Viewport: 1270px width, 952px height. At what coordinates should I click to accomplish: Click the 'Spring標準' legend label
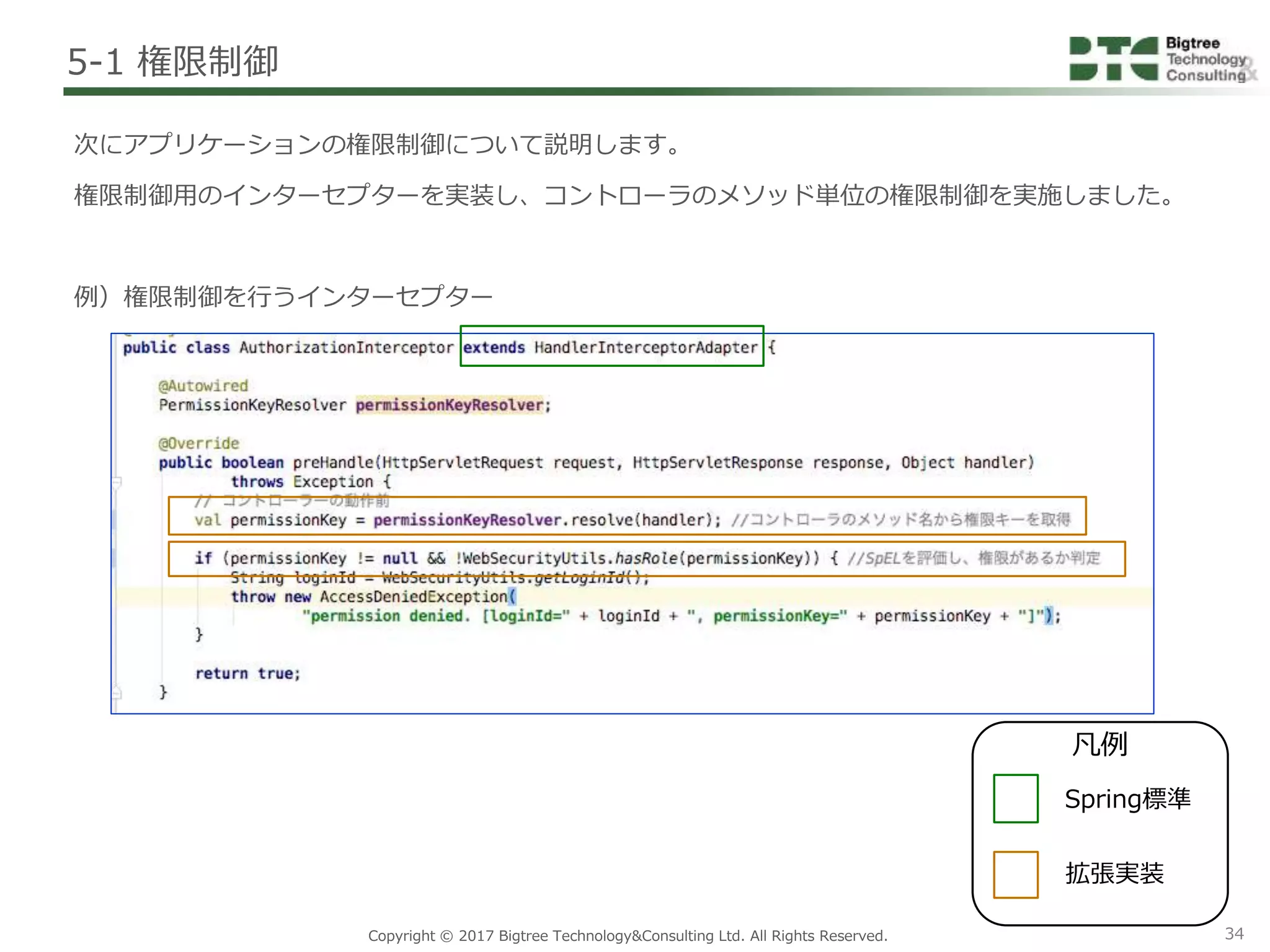[x=1127, y=799]
